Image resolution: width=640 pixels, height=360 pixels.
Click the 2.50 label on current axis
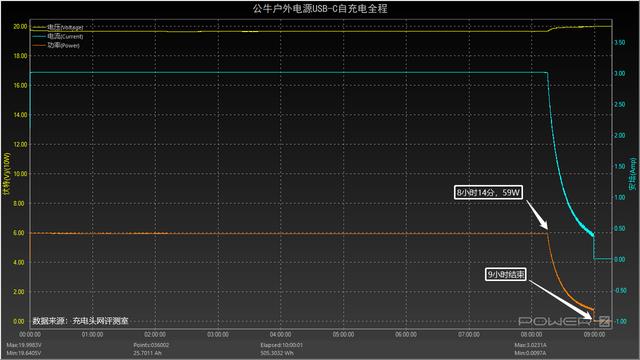coord(620,104)
